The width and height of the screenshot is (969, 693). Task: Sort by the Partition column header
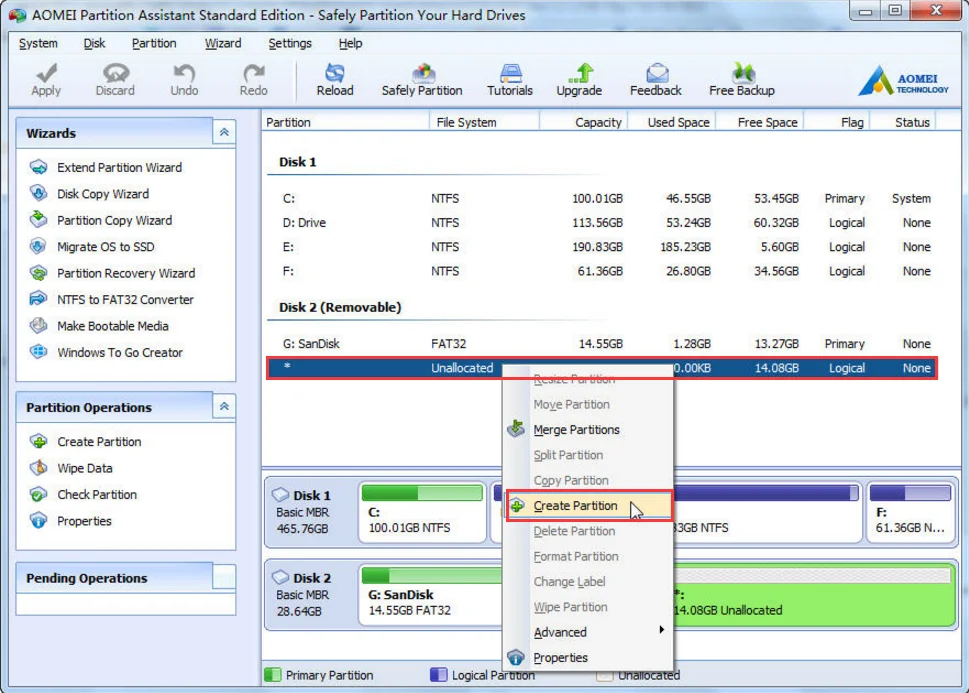coord(346,122)
